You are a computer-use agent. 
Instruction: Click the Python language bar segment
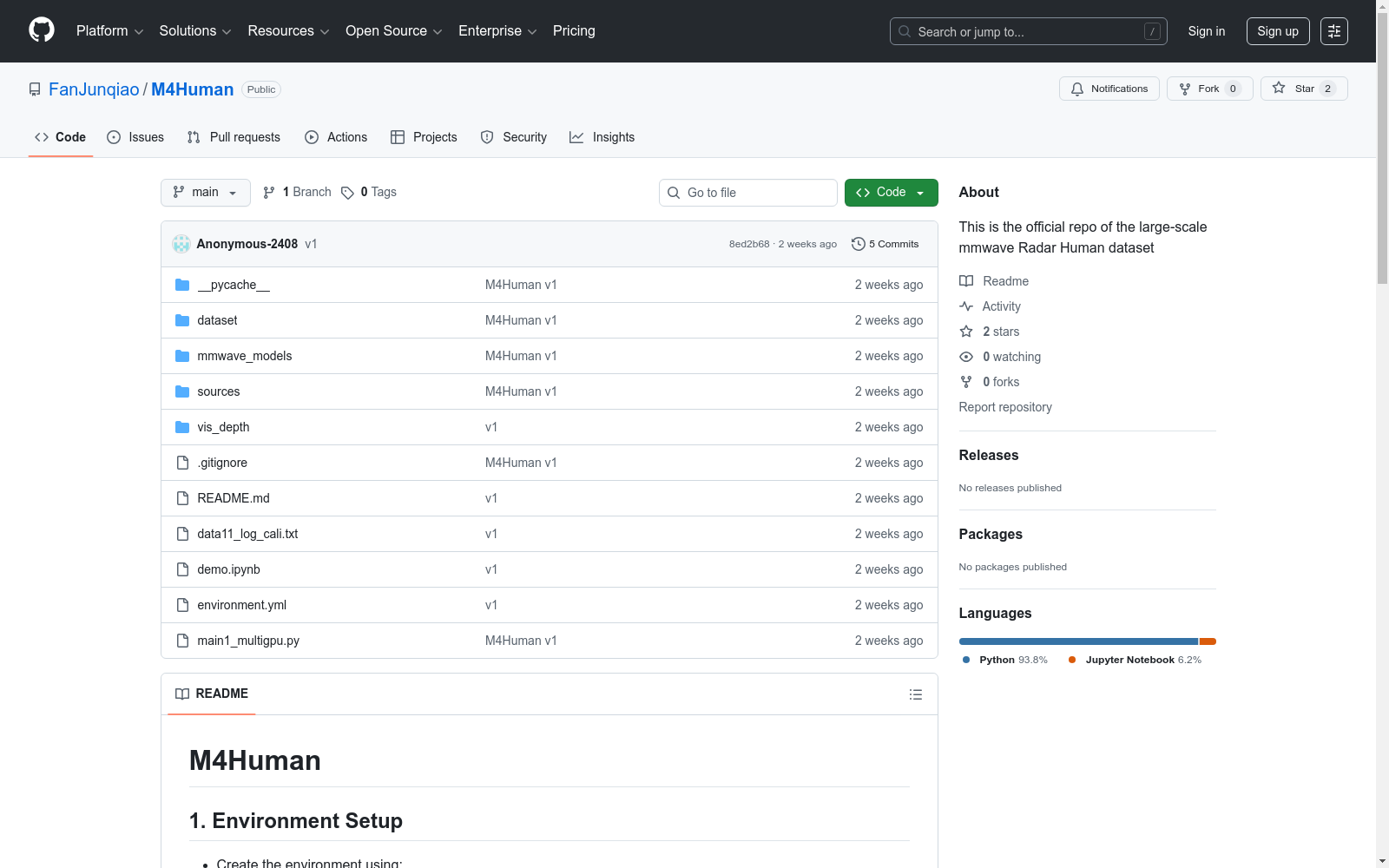pyautogui.click(x=1078, y=641)
